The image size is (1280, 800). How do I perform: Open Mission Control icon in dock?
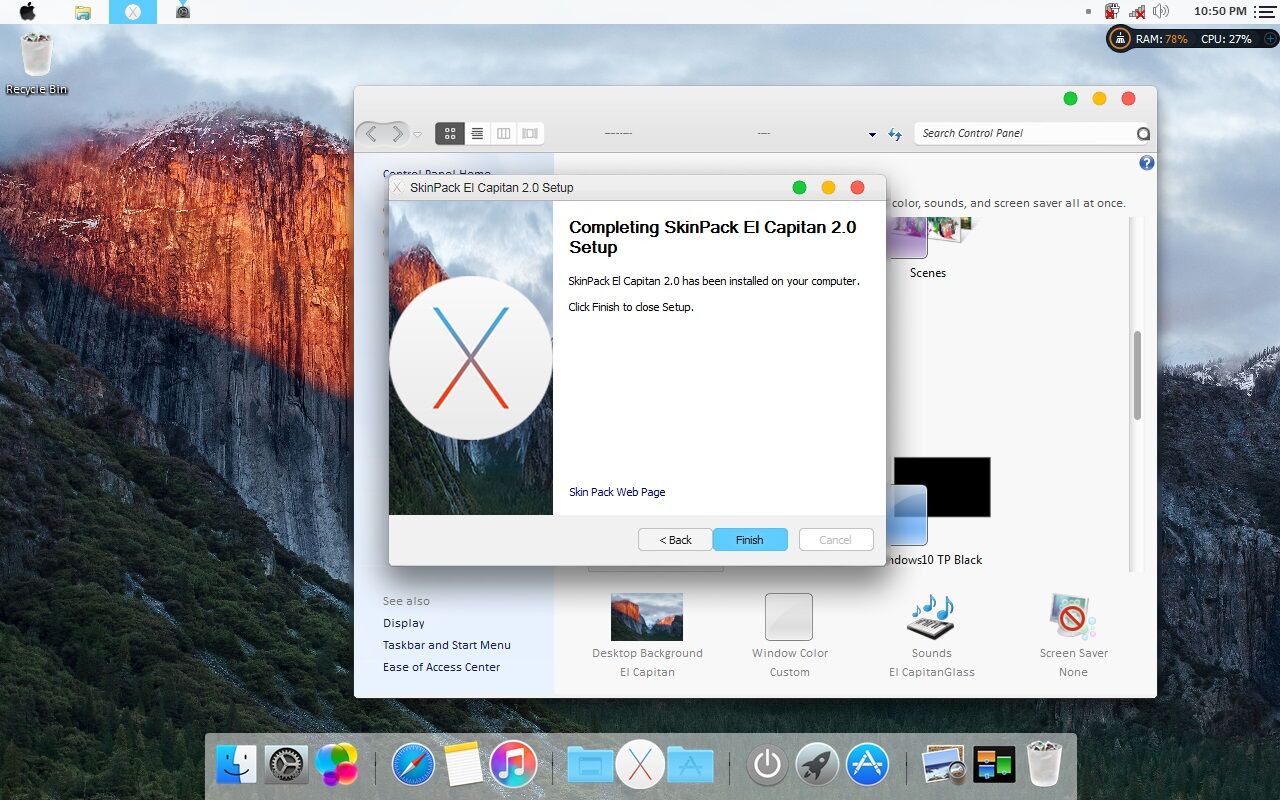[x=994, y=765]
